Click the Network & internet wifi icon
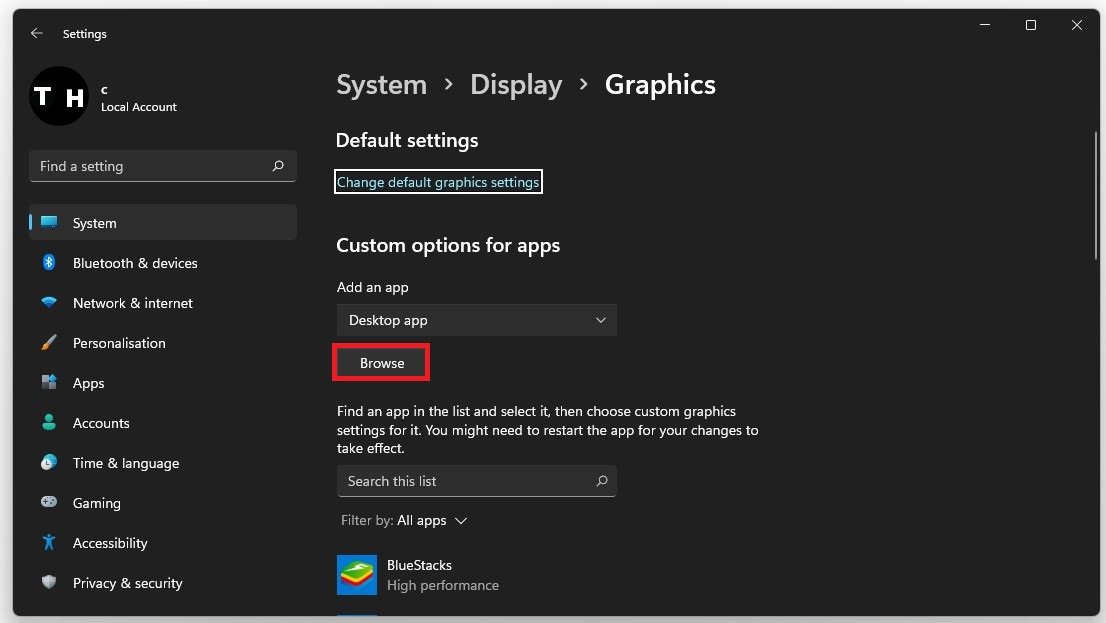The image size is (1106, 623). (x=49, y=302)
